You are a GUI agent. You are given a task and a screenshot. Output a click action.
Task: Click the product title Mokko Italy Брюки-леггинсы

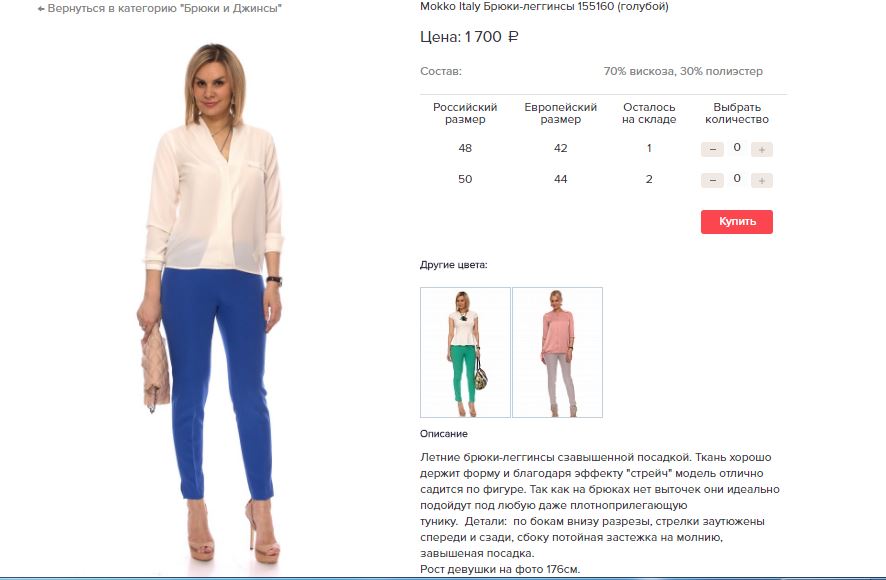point(544,7)
